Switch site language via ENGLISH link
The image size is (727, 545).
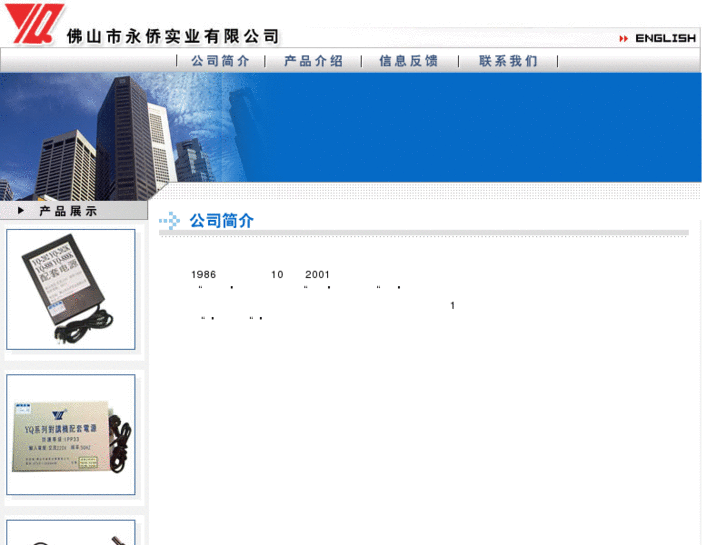click(x=665, y=38)
